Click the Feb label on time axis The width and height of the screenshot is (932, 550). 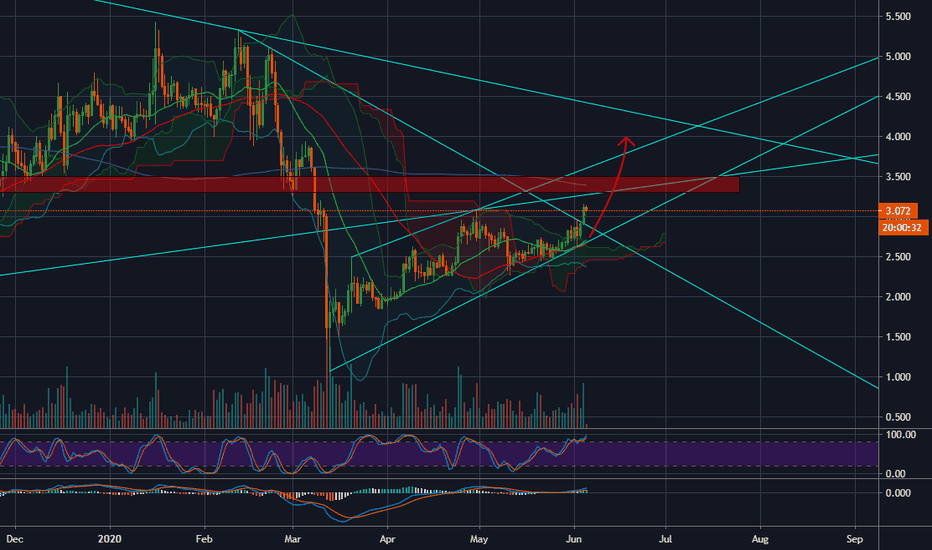click(204, 539)
